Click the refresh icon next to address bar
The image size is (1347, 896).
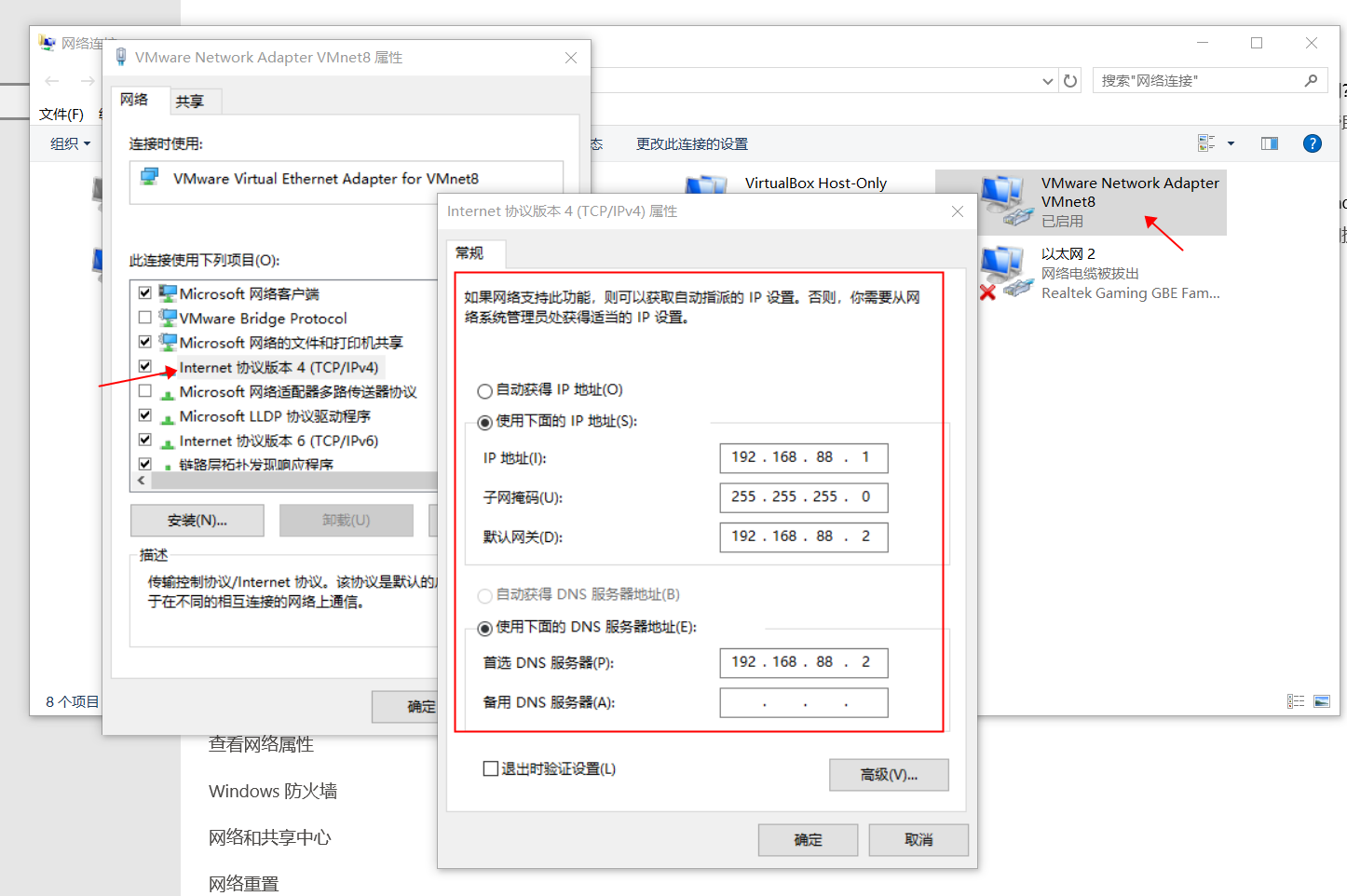[1070, 81]
